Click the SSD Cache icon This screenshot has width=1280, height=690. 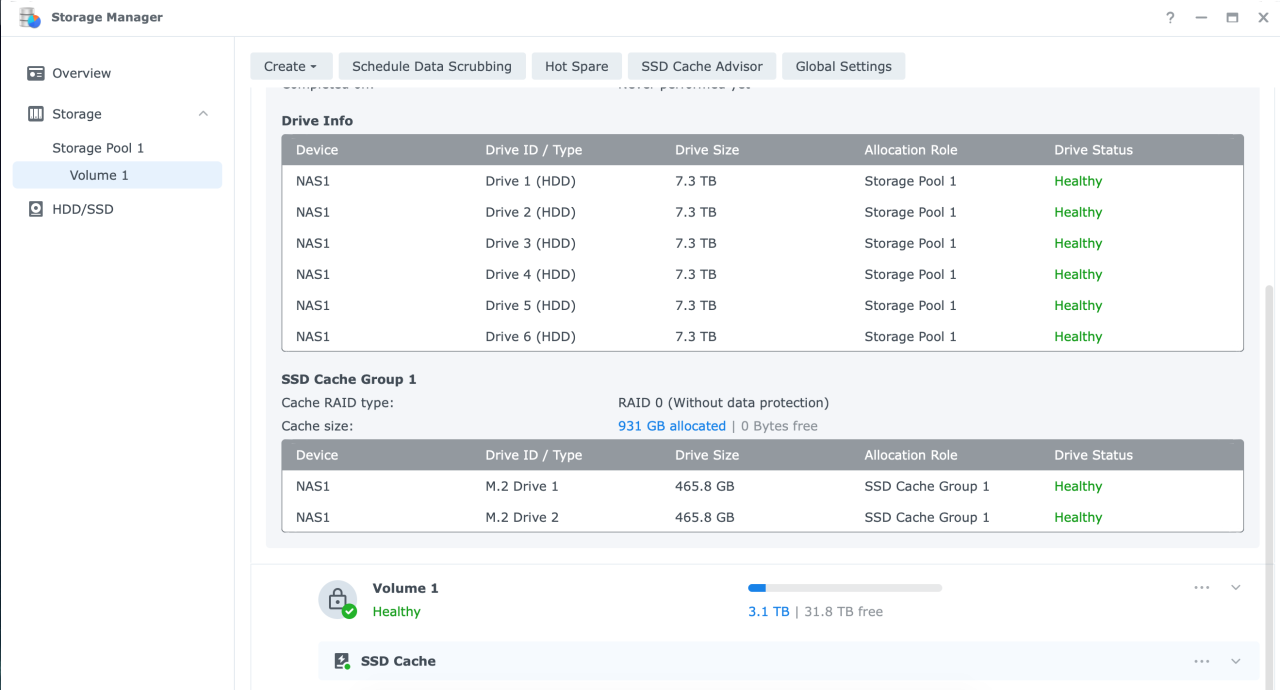tap(342, 661)
